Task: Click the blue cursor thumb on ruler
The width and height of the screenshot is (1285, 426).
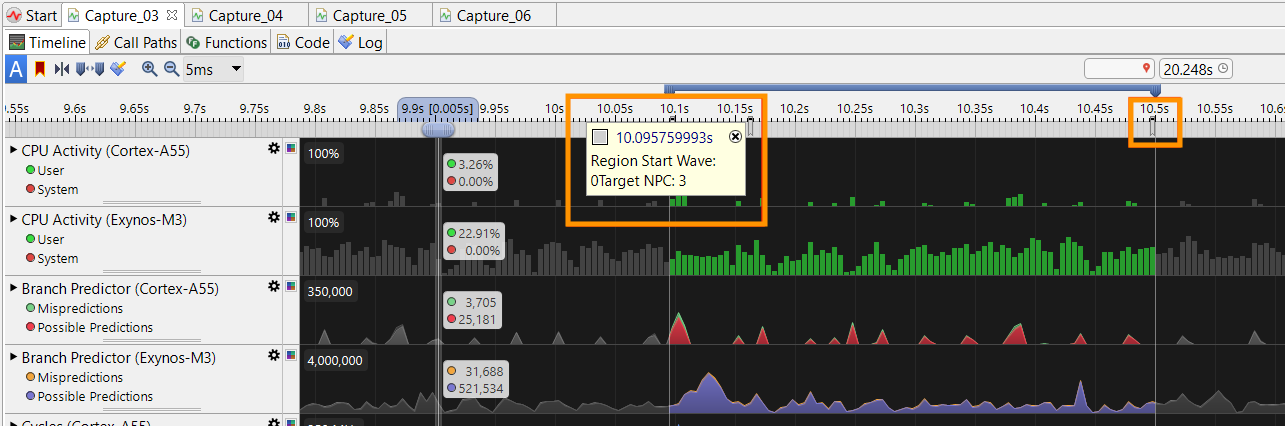Action: coord(438,128)
